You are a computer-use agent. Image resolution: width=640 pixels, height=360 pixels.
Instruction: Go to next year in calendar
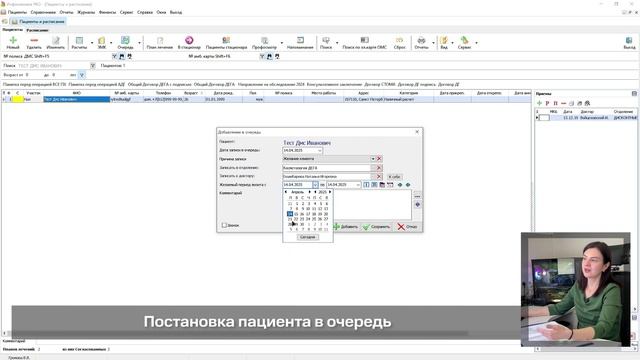(330, 192)
